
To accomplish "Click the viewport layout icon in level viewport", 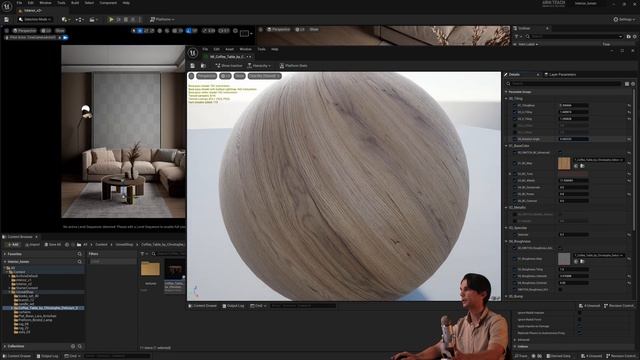I will click(x=245, y=33).
